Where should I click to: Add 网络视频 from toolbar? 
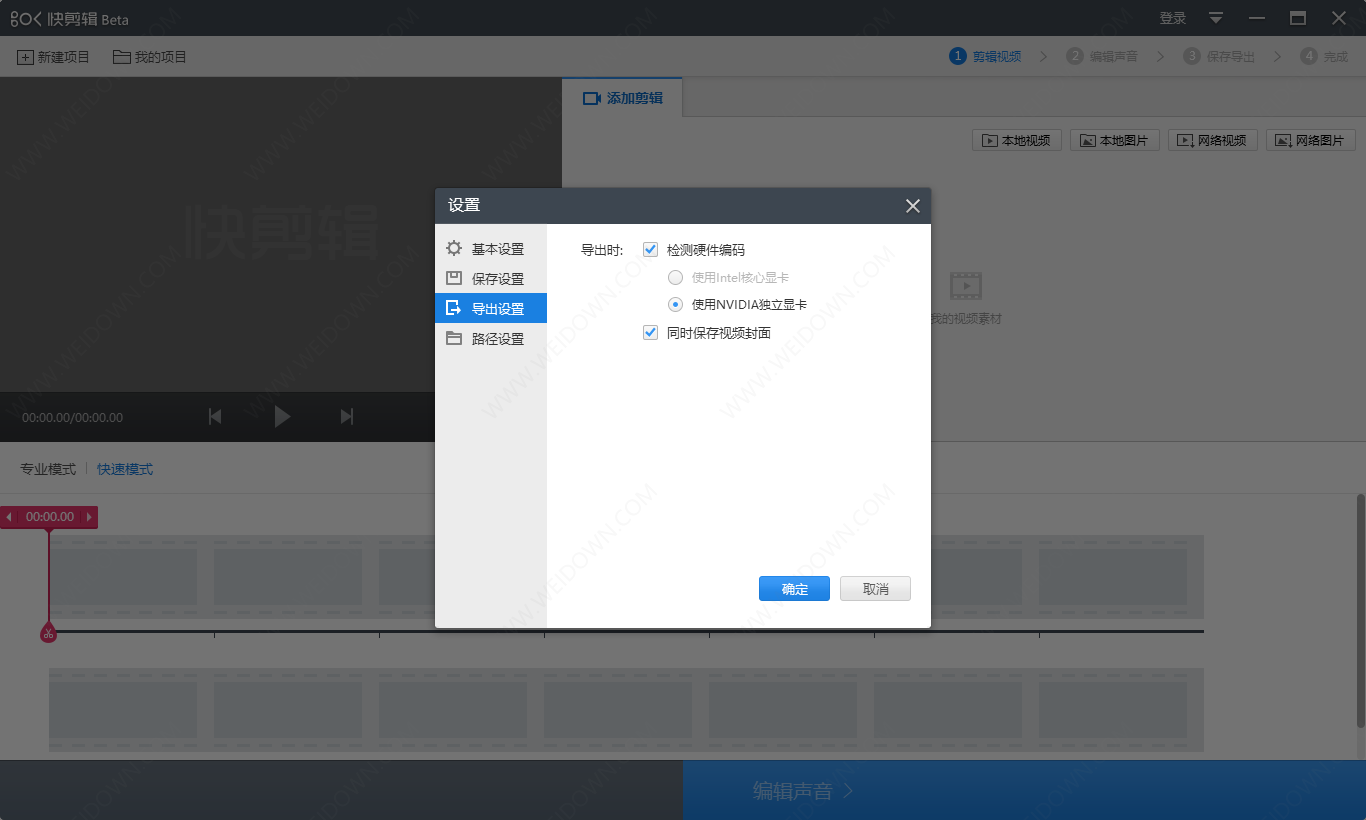coord(1213,141)
